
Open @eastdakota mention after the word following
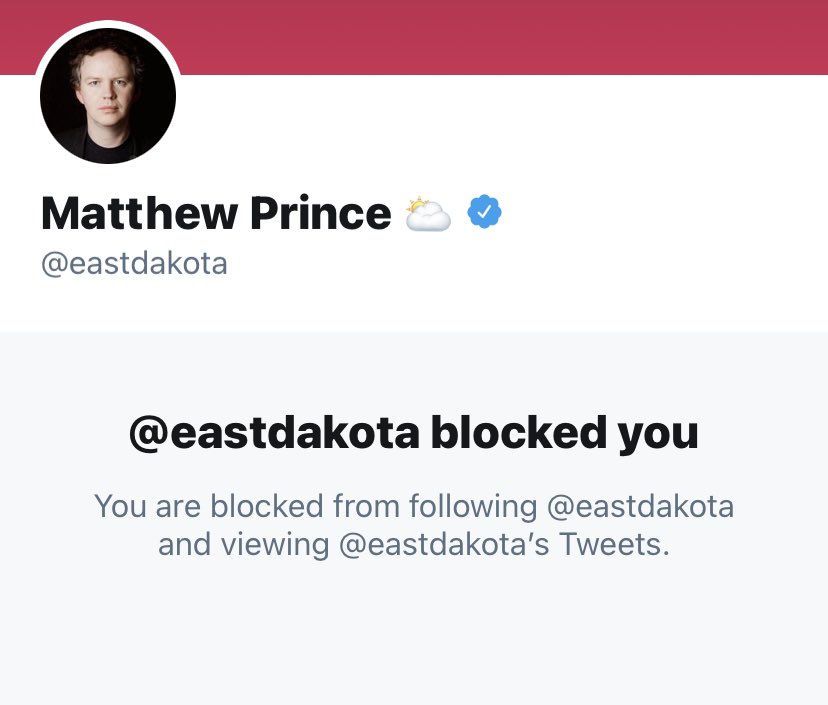641,506
